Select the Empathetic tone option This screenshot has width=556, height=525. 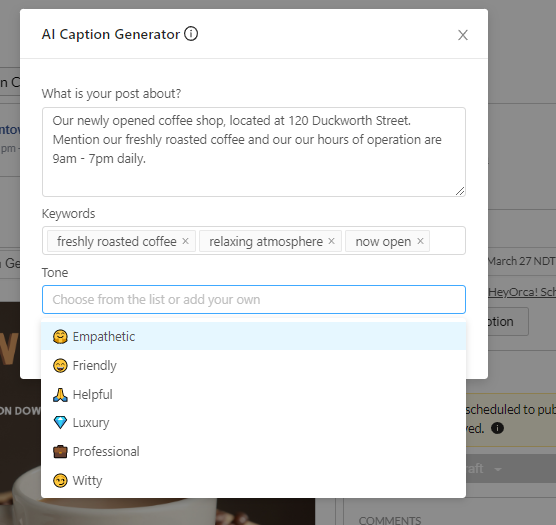pyautogui.click(x=254, y=336)
